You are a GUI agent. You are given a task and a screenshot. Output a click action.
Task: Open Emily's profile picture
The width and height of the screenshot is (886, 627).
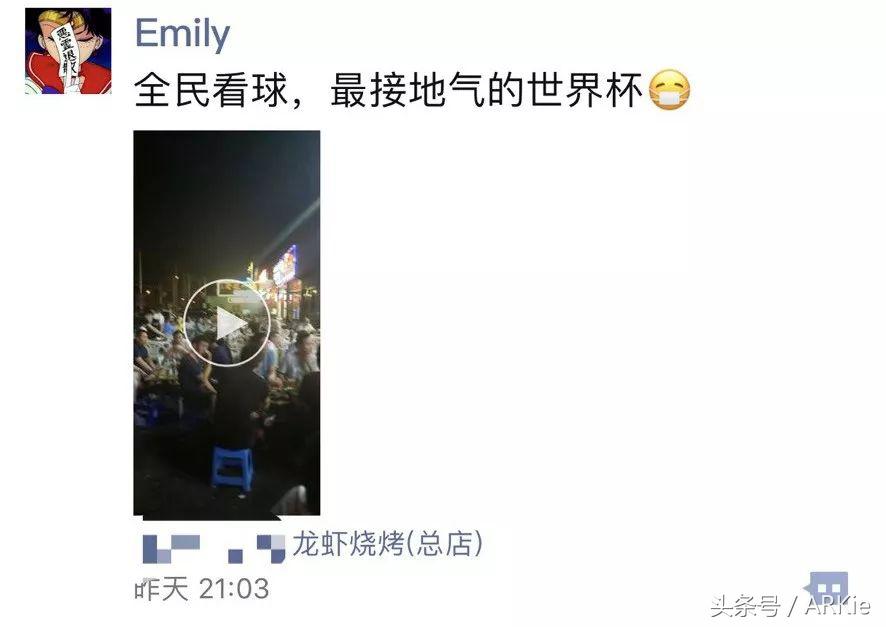68,51
